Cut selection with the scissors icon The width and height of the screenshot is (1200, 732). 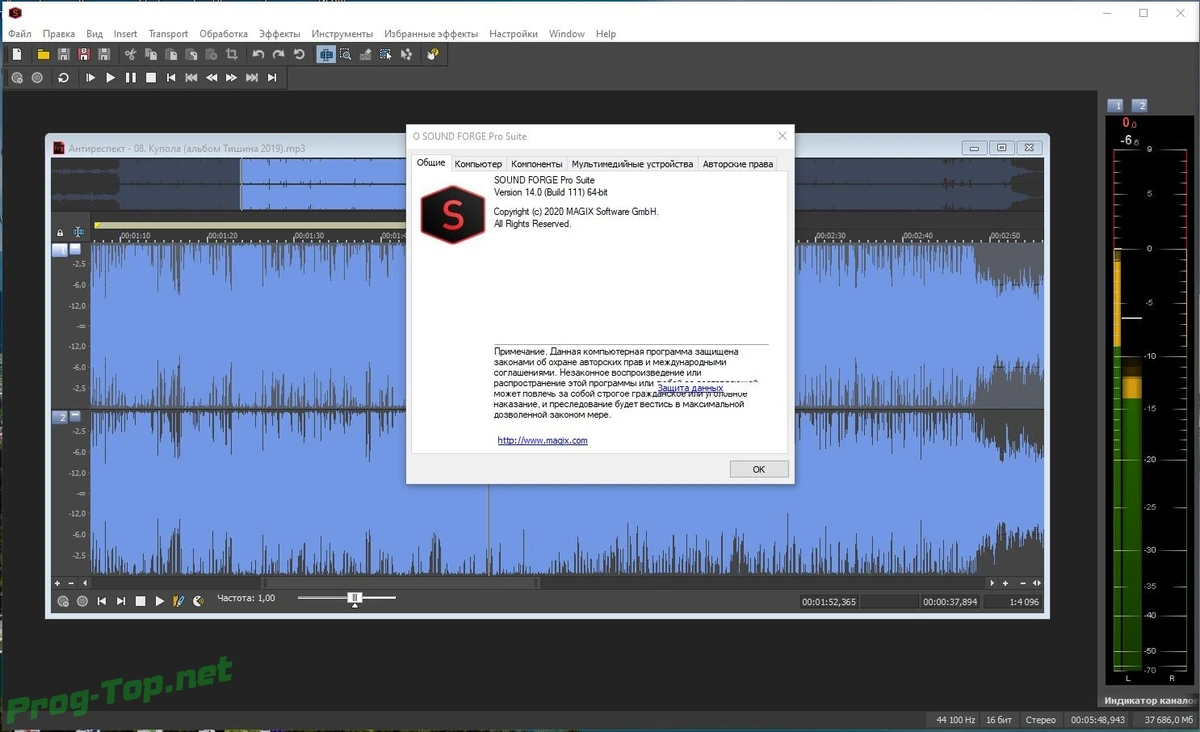[130, 54]
